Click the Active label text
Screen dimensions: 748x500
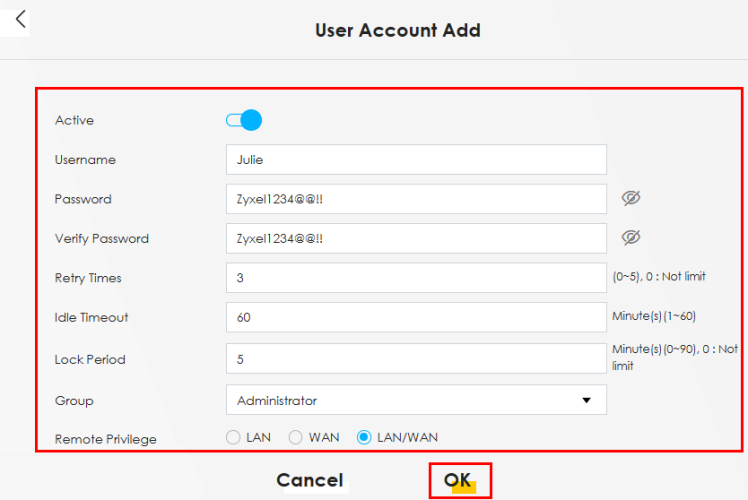point(74,120)
